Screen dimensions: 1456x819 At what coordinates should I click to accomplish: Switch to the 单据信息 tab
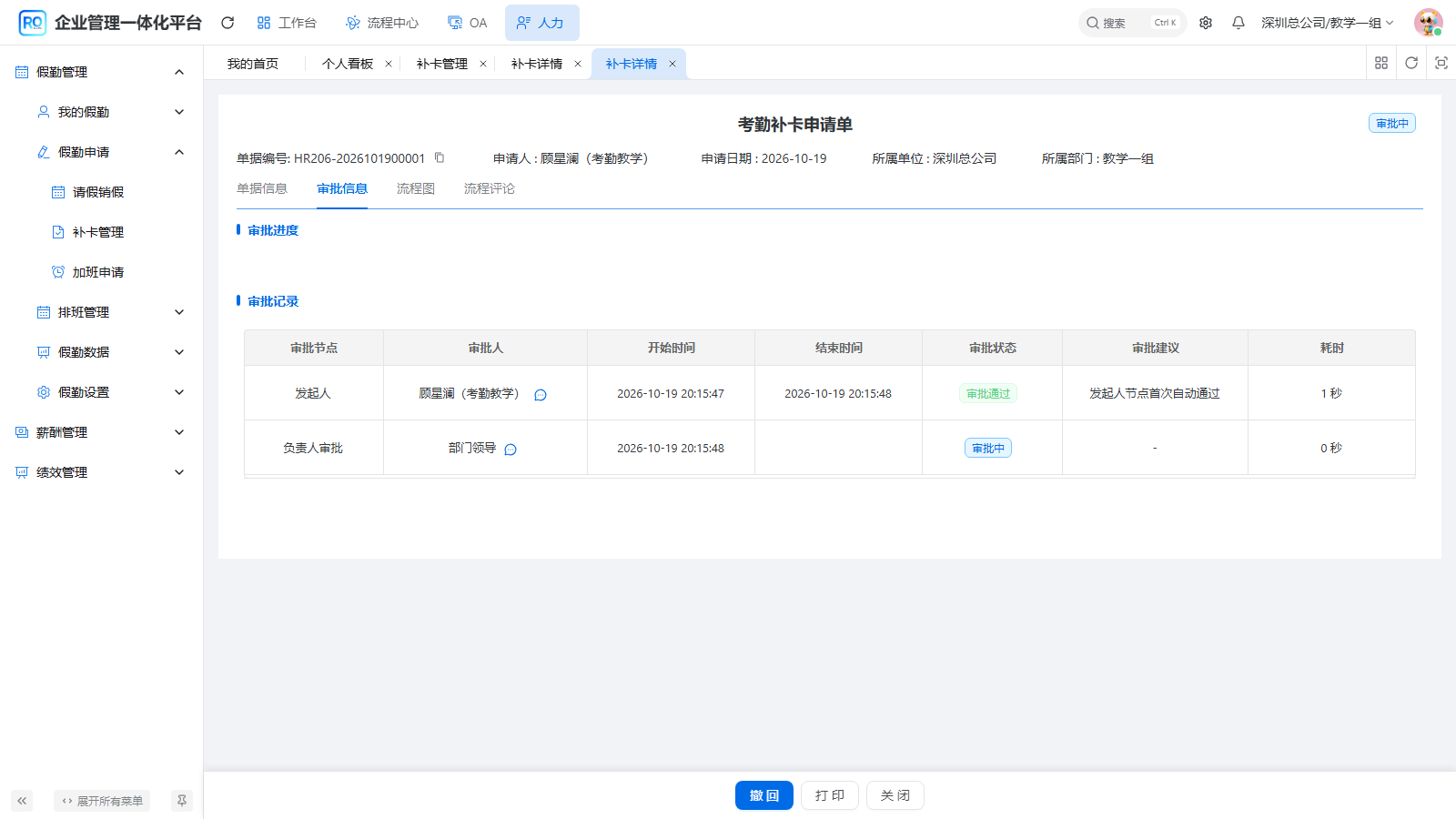click(x=262, y=188)
